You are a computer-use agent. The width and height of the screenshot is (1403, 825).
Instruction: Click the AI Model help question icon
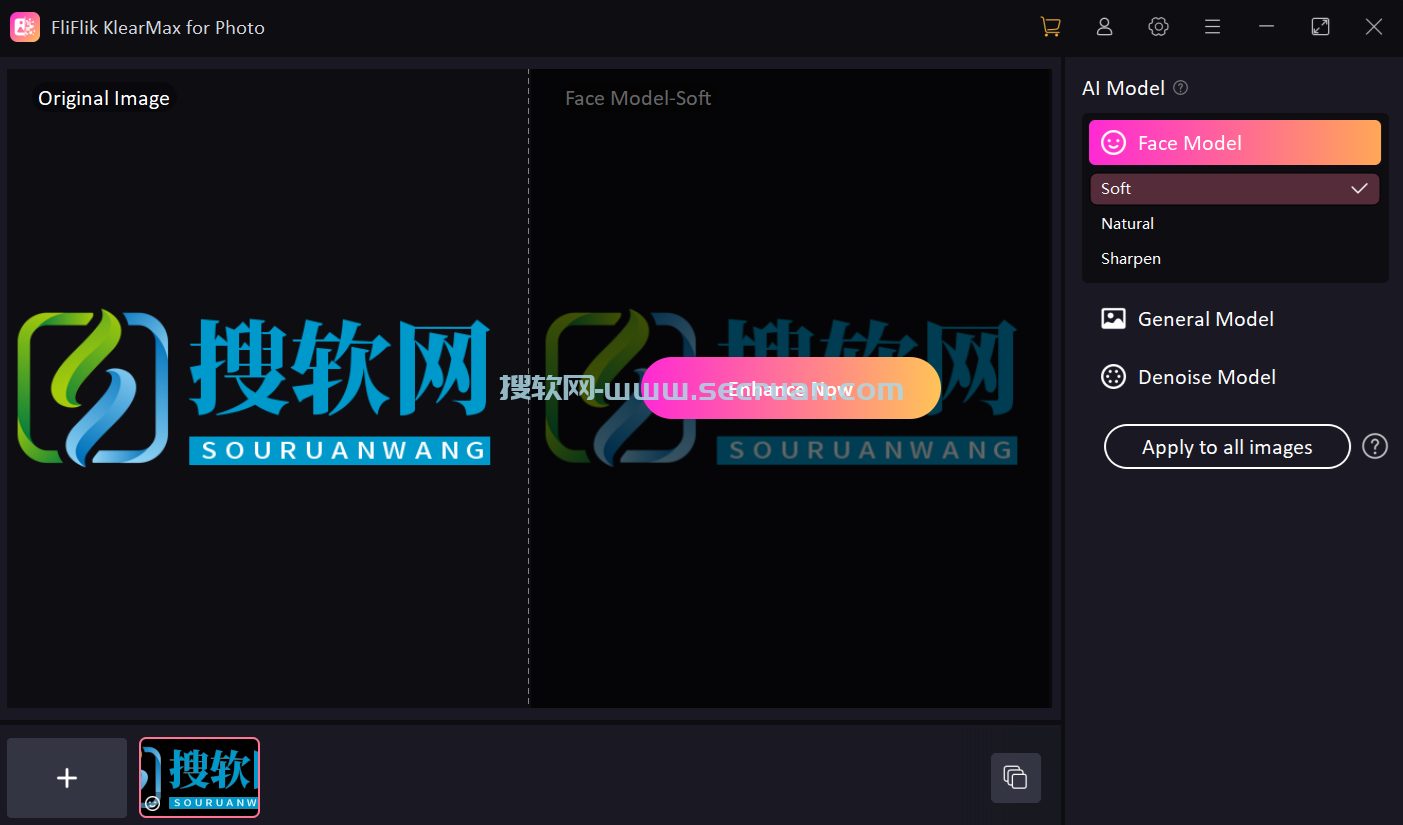point(1180,88)
